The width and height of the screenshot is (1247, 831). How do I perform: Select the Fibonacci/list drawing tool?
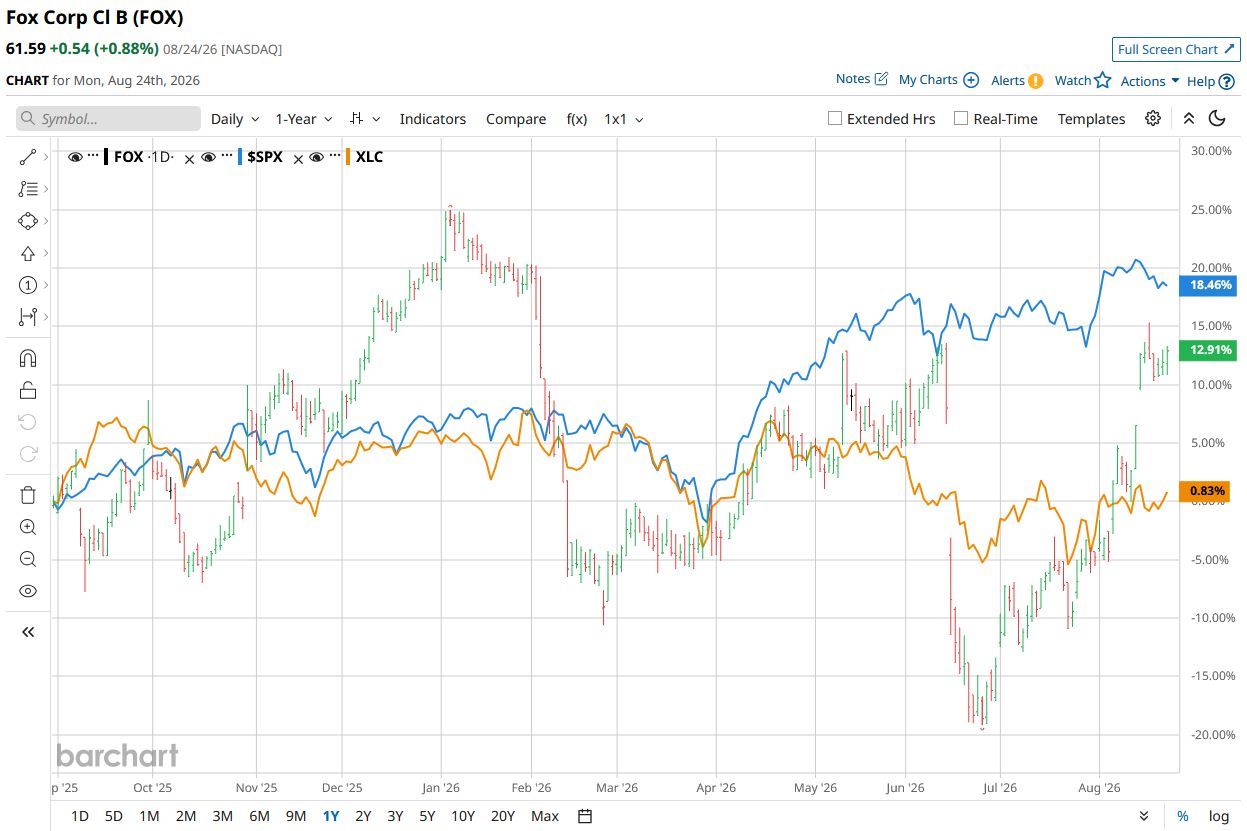coord(27,189)
